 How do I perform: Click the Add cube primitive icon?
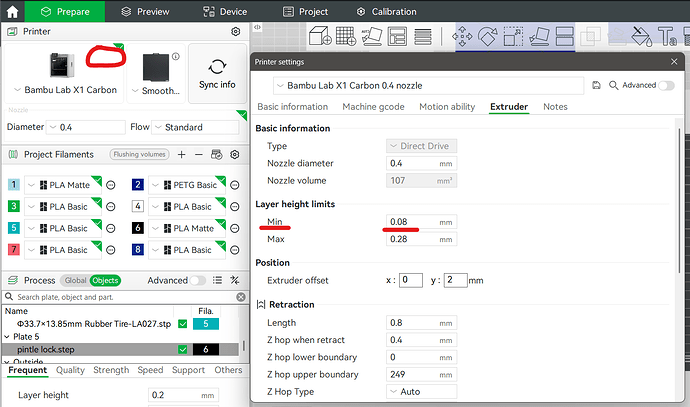(x=320, y=36)
